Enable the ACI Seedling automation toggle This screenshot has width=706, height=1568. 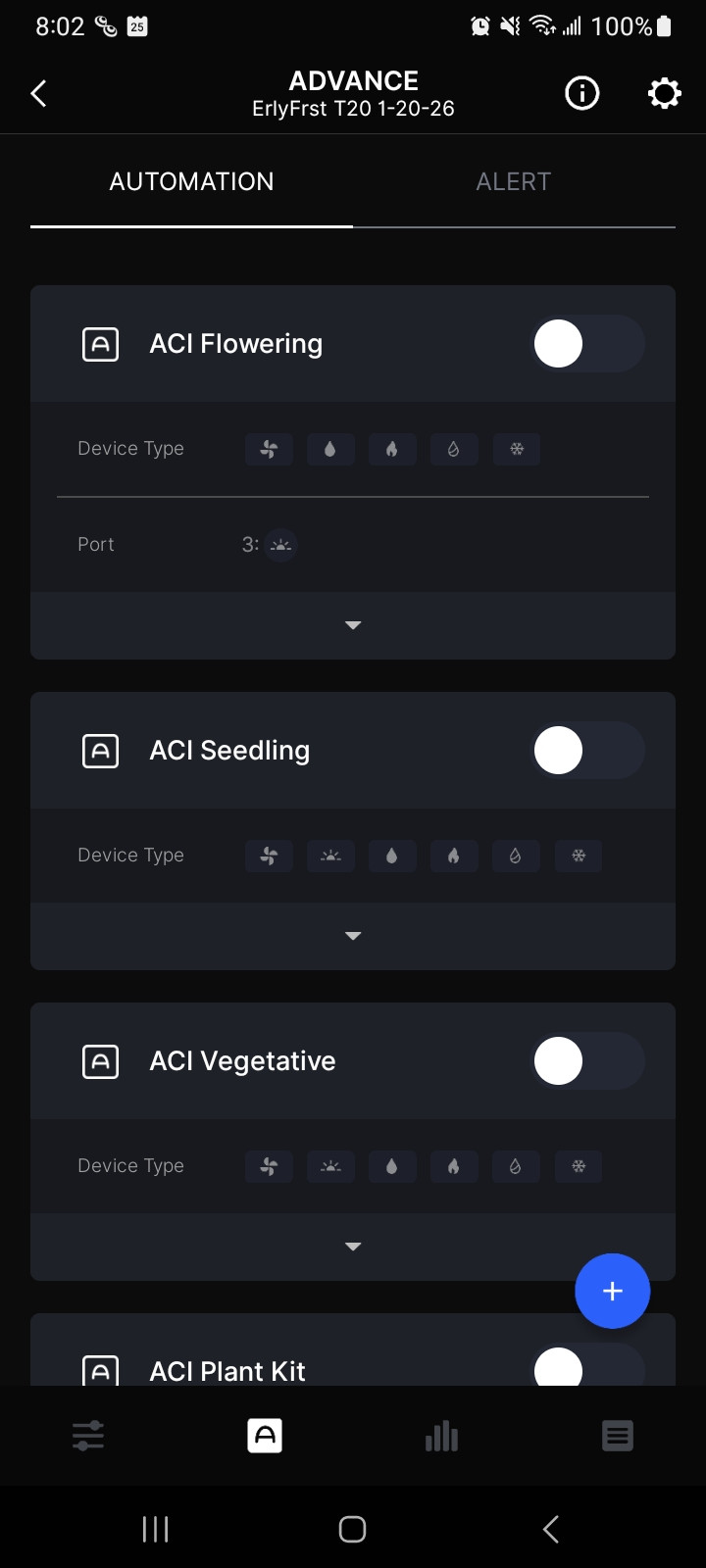(586, 751)
